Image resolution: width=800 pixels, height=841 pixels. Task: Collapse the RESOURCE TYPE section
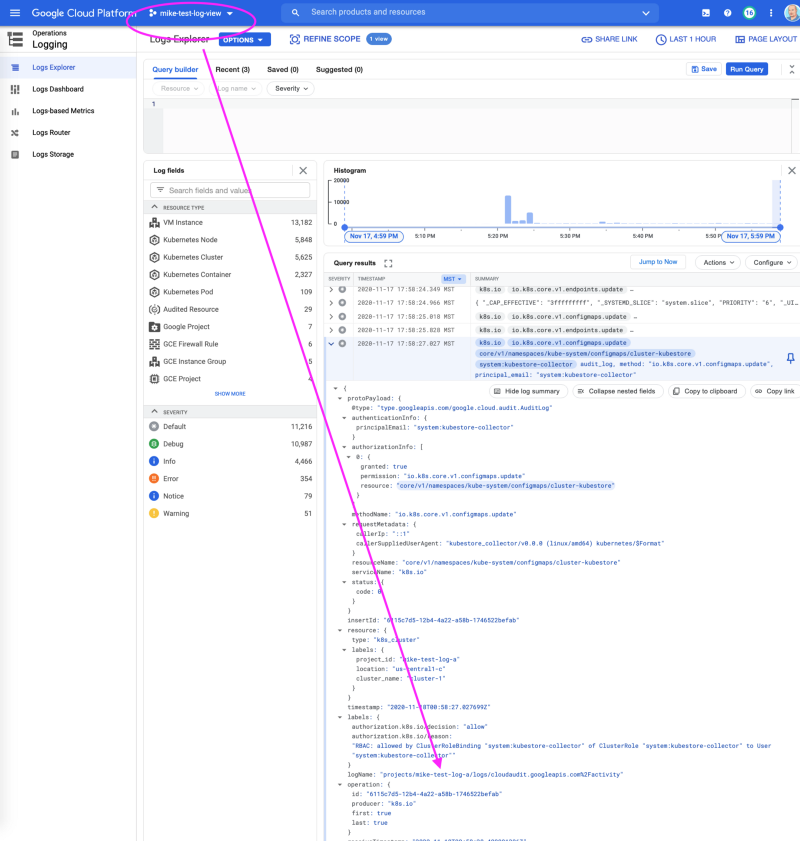[154, 207]
